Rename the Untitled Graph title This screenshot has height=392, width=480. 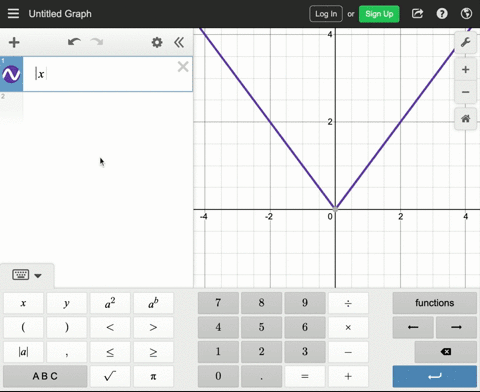pos(60,14)
